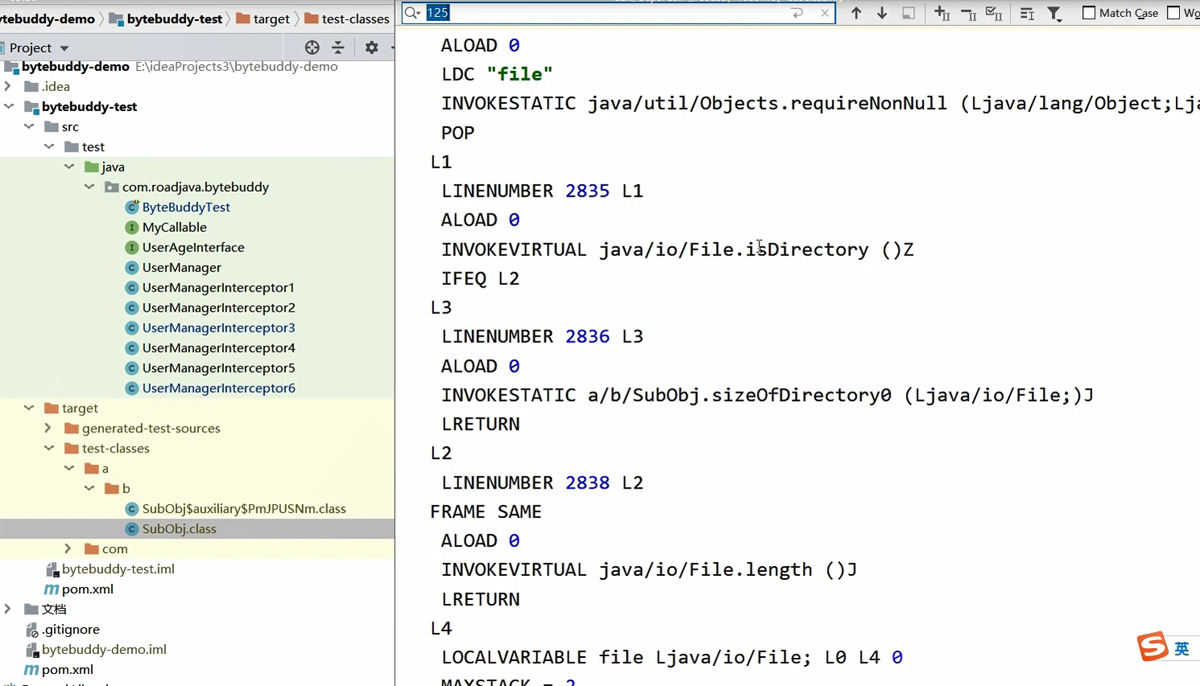Screen dimensions: 1200x686
Task: Collapse the com.roadjava.bytebuddy package
Action: [88, 187]
